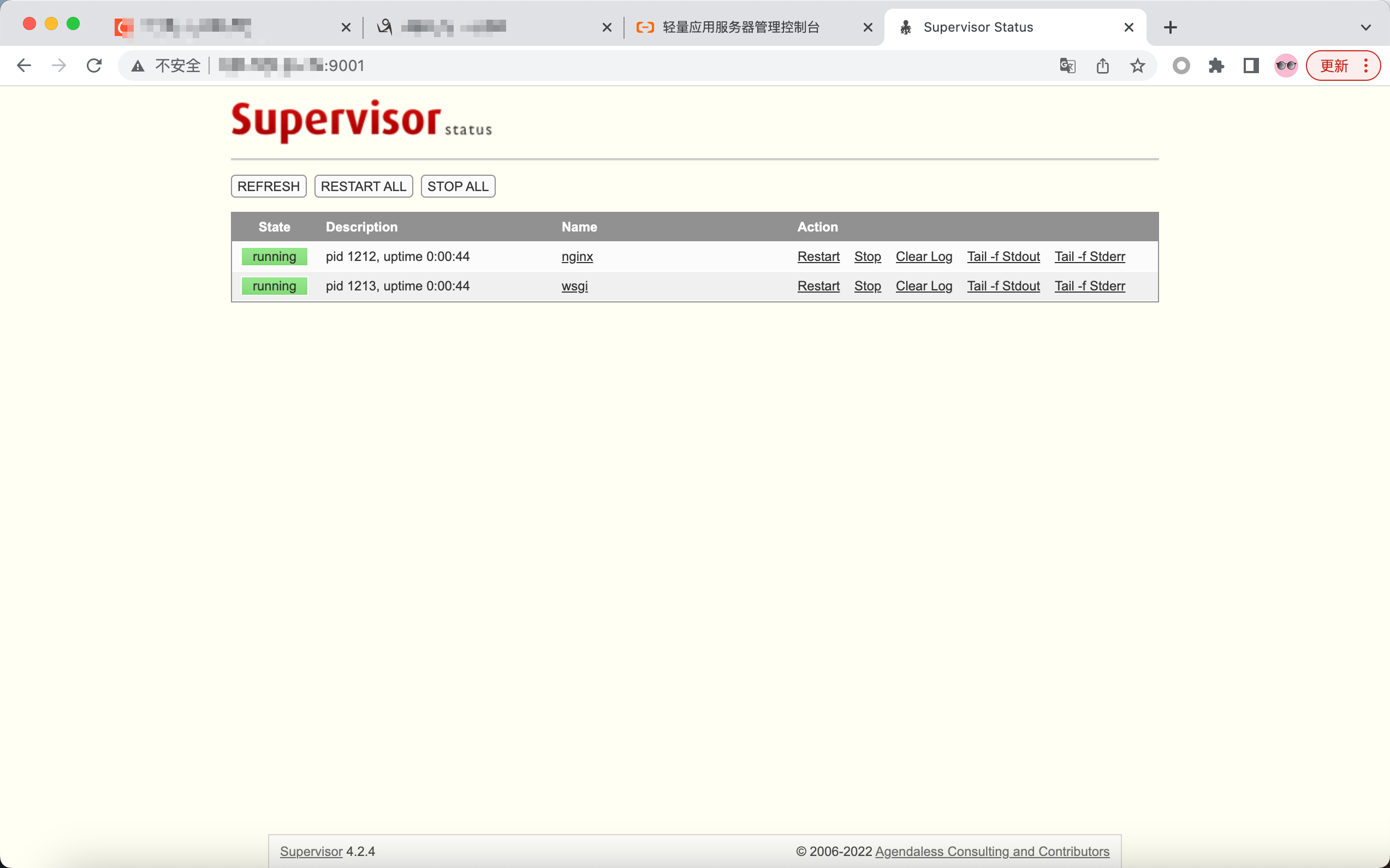The image size is (1390, 868).
Task: Click the share page icon
Action: tap(1102, 66)
